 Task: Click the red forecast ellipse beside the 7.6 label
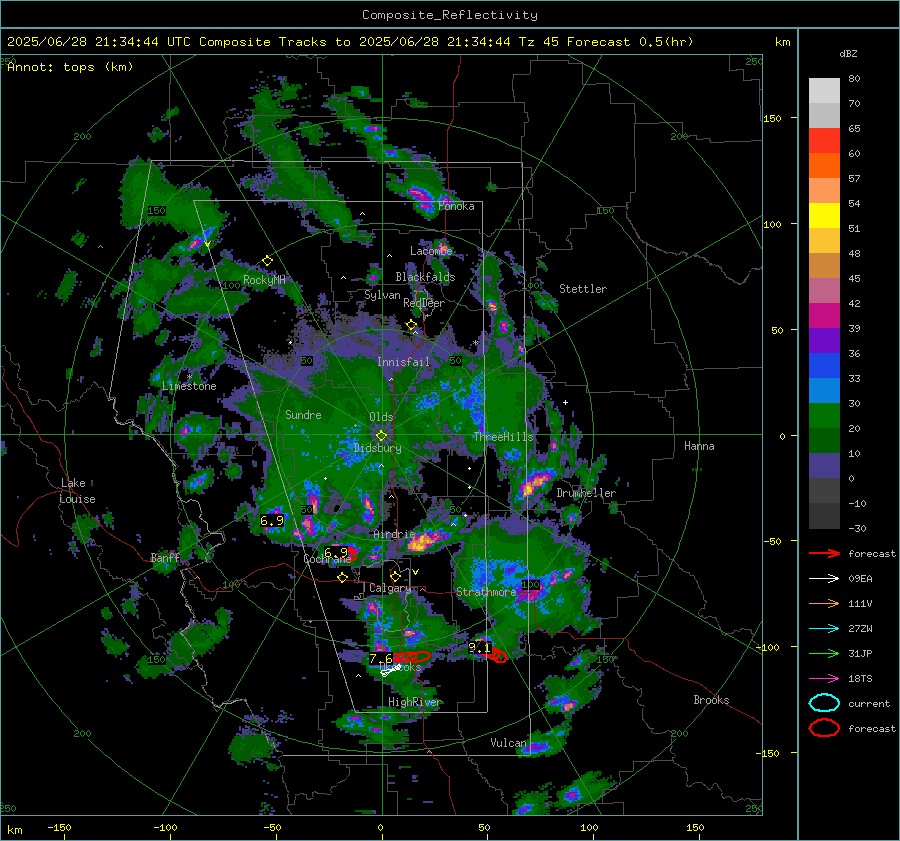click(413, 656)
